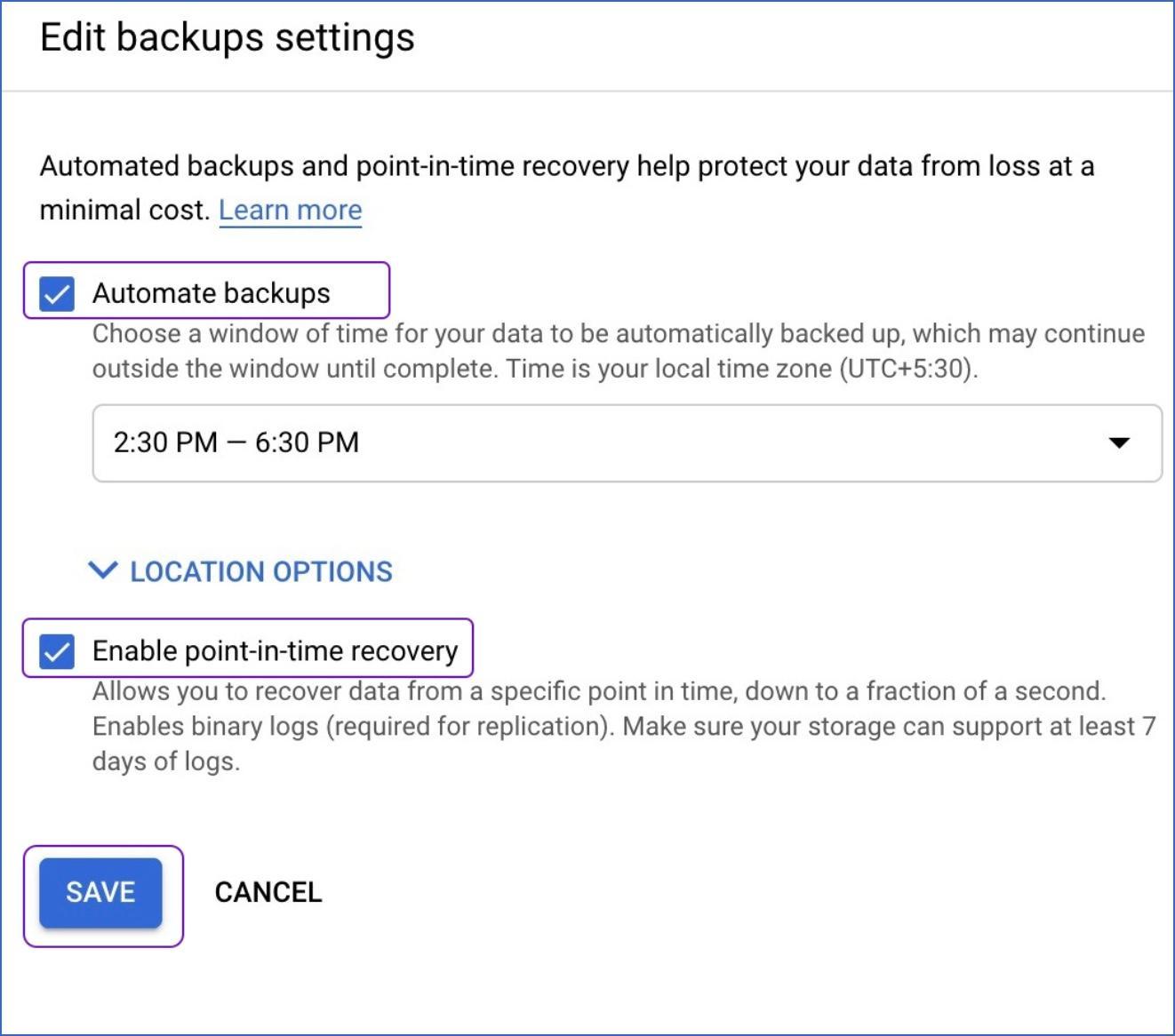Click the dropdown arrow of the backup window
Image resolution: width=1175 pixels, height=1036 pixels.
click(x=1119, y=442)
